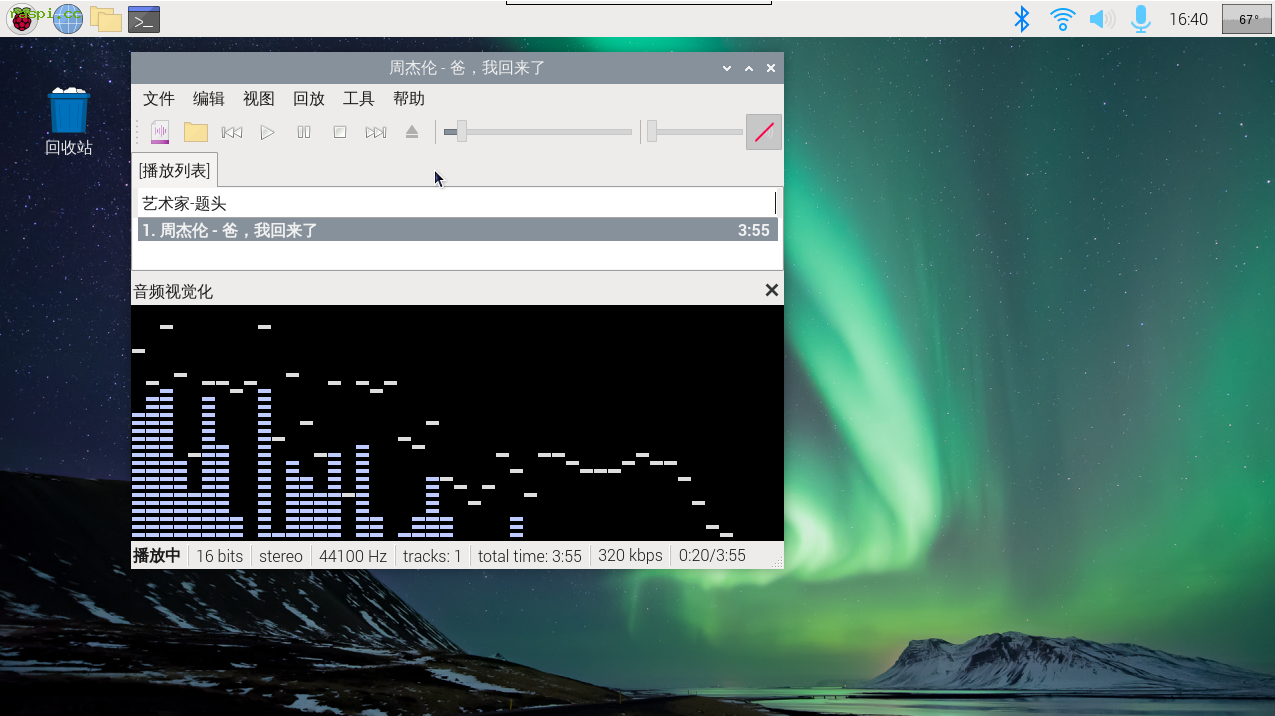Toggle the mute button with red slash
Viewport: 1275px width, 716px height.
tap(764, 132)
